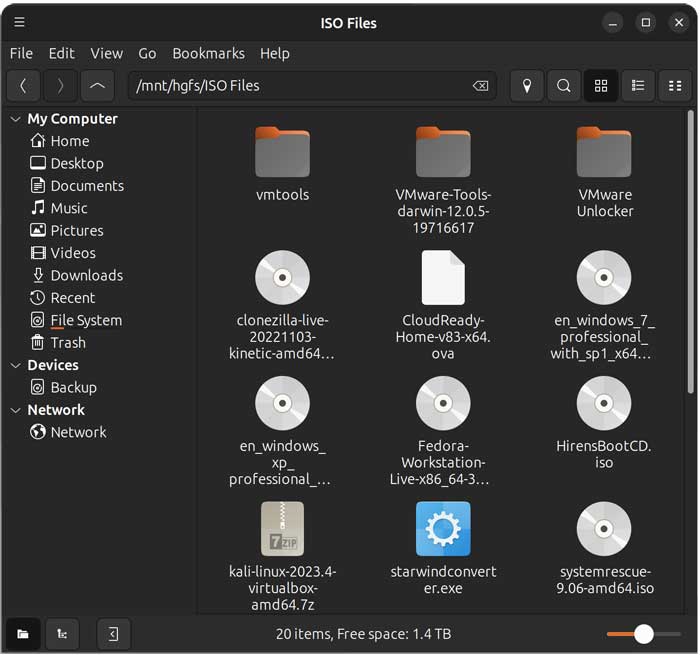Image resolution: width=700 pixels, height=655 pixels.
Task: Select the starwindconverter.exe gear icon
Action: [443, 529]
